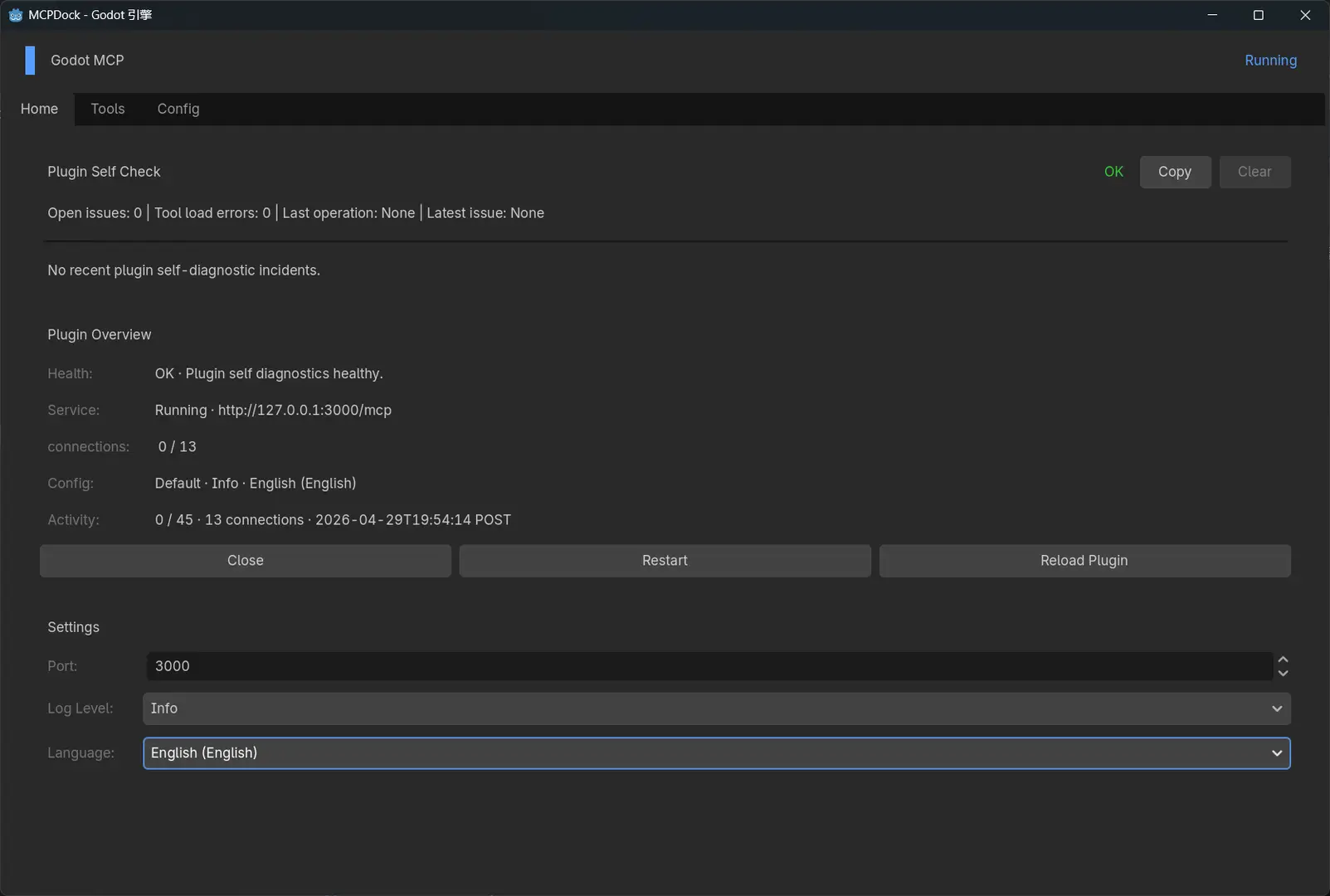Click the 'Plugin Overview' heading
The image size is (1330, 896).
point(100,334)
